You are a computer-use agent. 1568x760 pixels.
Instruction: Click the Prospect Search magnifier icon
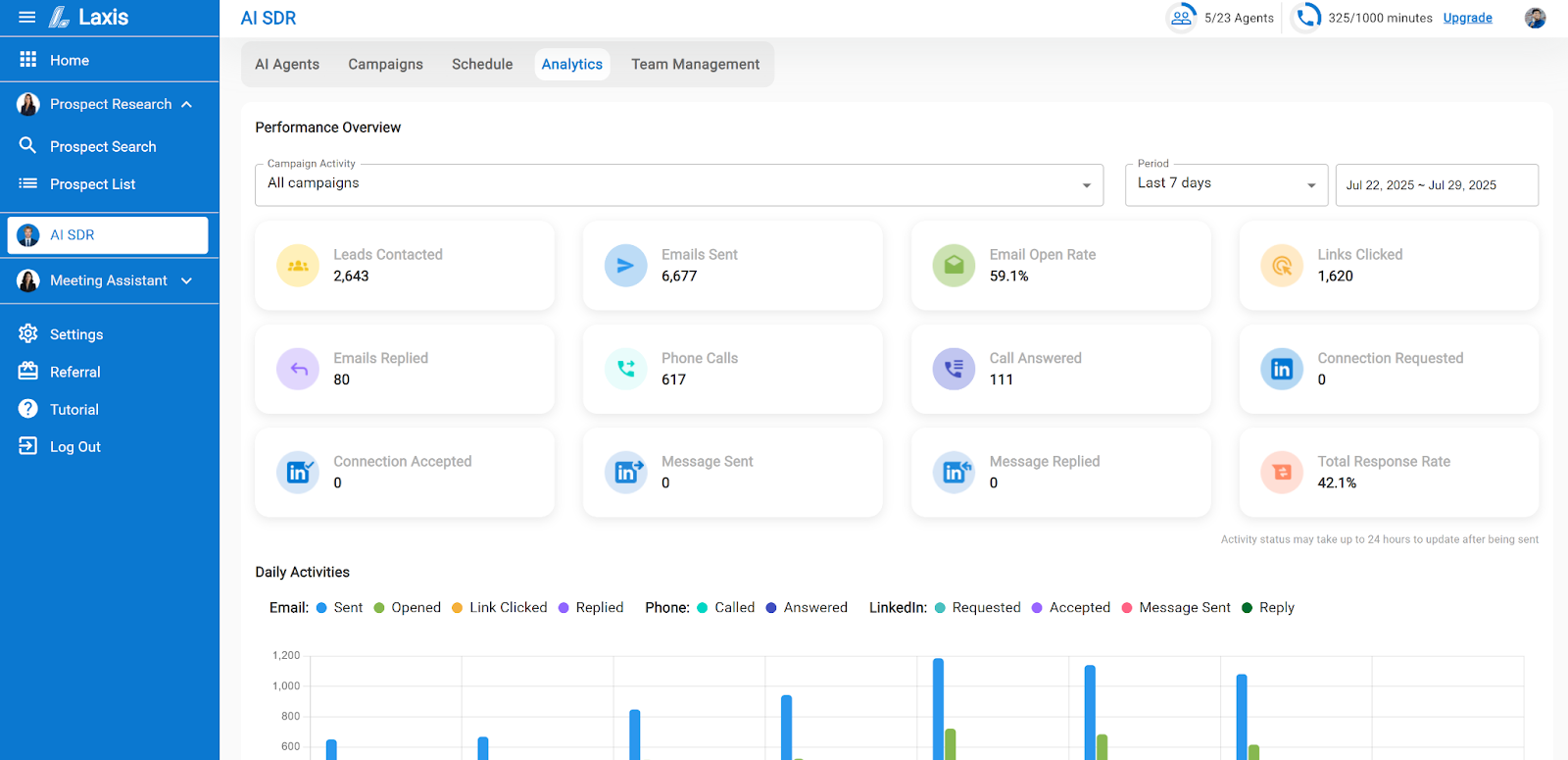(28, 145)
